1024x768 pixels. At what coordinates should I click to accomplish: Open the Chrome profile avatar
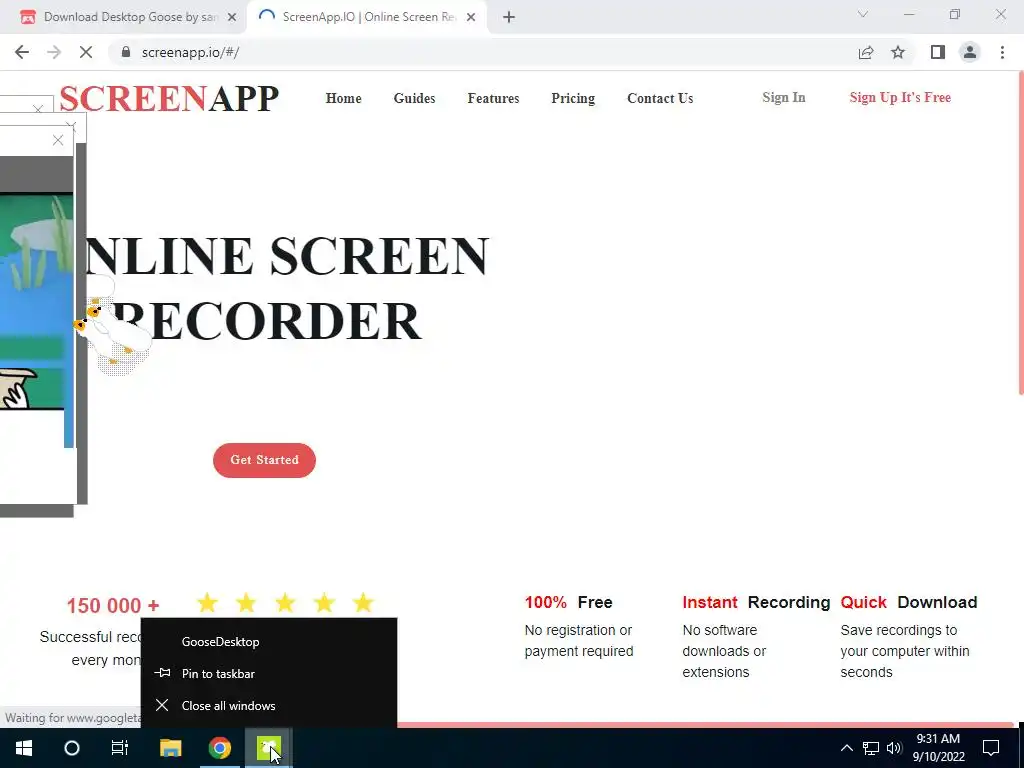coord(970,52)
